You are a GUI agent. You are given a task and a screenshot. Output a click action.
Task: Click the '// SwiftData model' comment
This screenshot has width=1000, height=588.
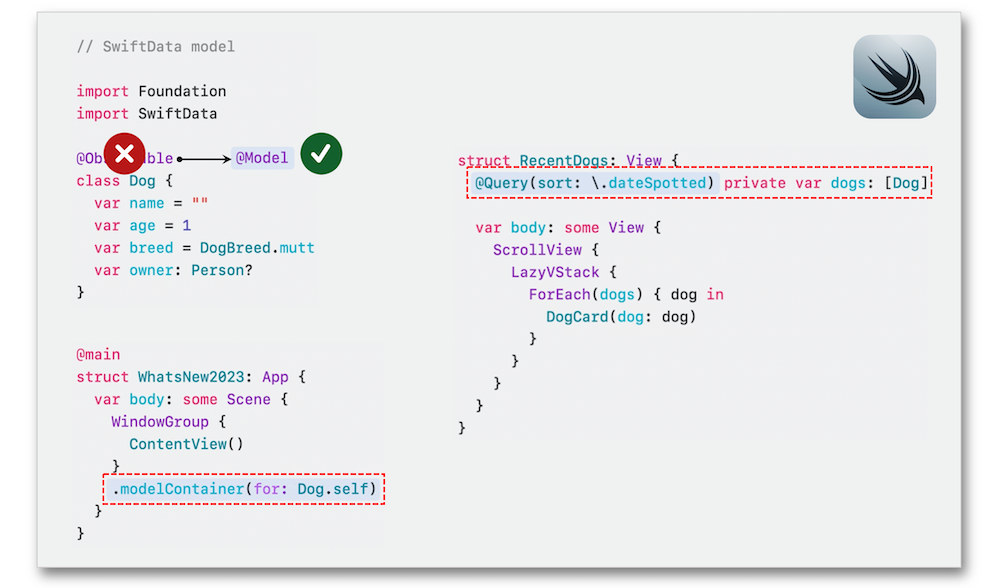tap(155, 47)
